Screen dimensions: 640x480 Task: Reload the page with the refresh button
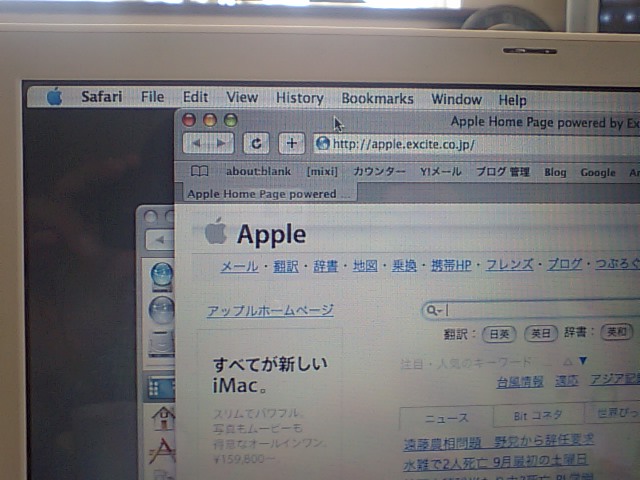click(256, 143)
